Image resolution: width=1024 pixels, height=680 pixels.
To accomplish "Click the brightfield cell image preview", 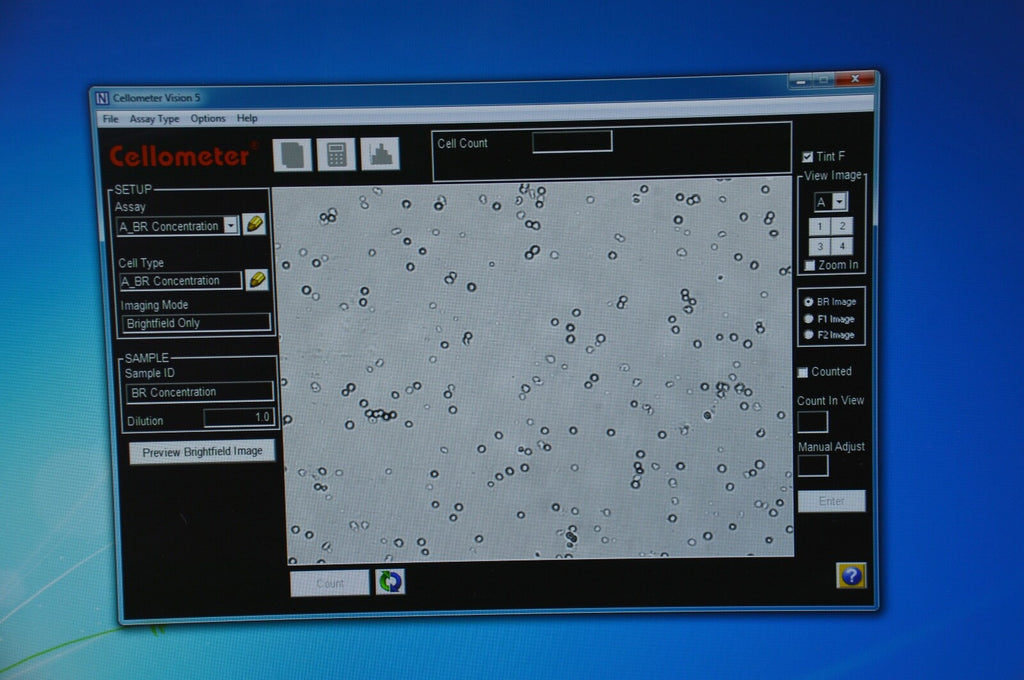I will pos(537,372).
